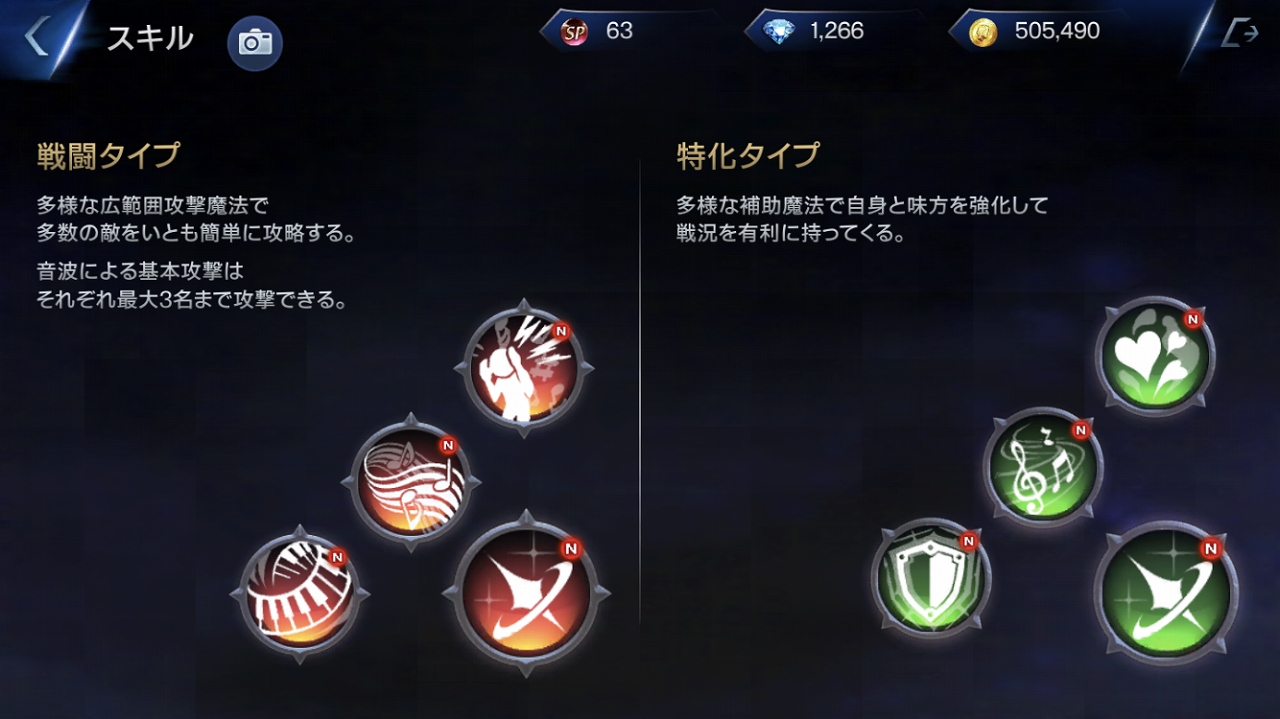This screenshot has height=719, width=1280.
Task: Tap the SP points counter showing 63
Action: (x=601, y=31)
